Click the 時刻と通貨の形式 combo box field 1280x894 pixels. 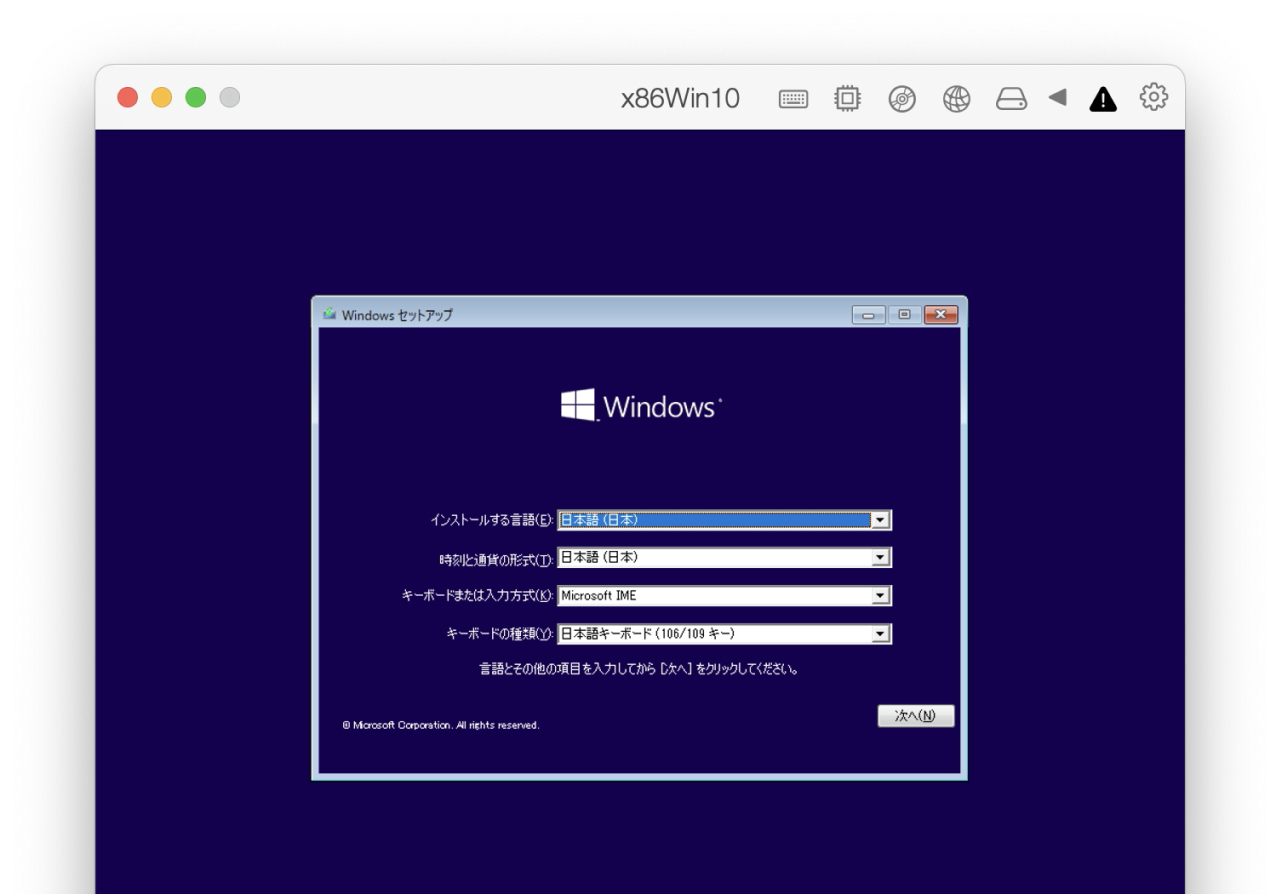(724, 558)
